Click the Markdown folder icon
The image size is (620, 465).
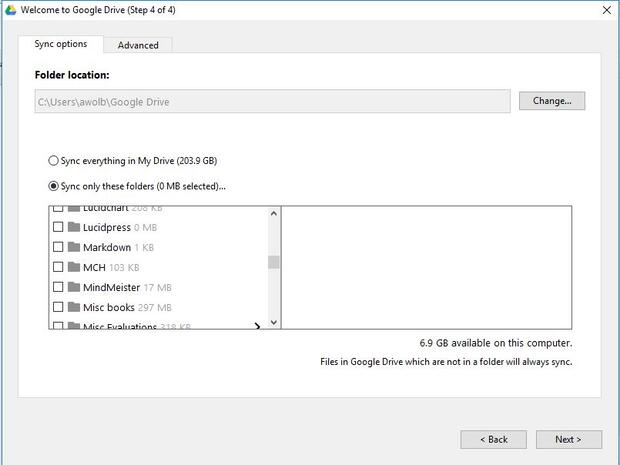click(74, 247)
